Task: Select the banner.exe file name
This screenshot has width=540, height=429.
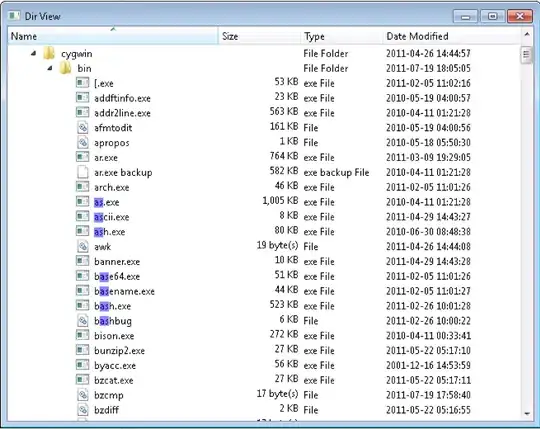Action: coord(117,261)
